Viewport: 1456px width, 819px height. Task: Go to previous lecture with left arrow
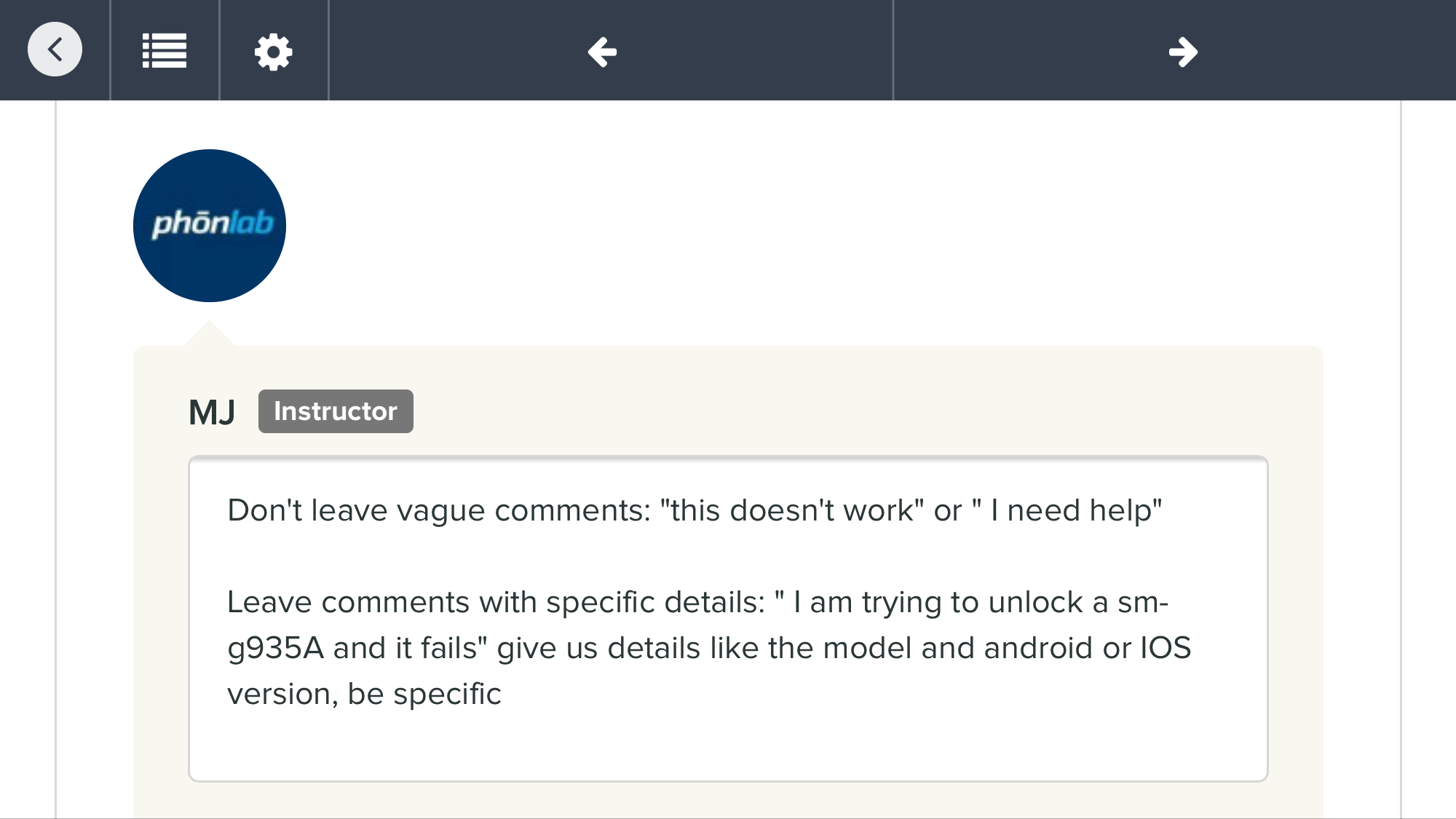coord(602,52)
